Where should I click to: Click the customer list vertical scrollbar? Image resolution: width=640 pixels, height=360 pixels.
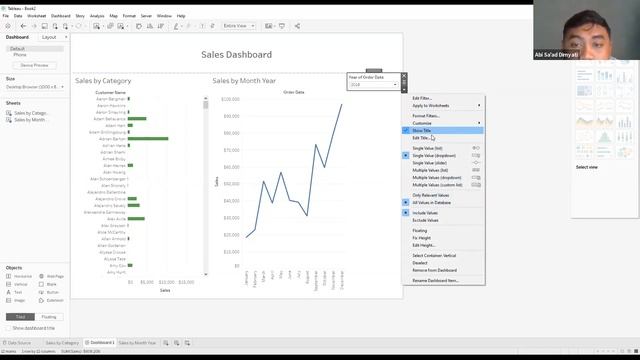pyautogui.click(x=206, y=186)
